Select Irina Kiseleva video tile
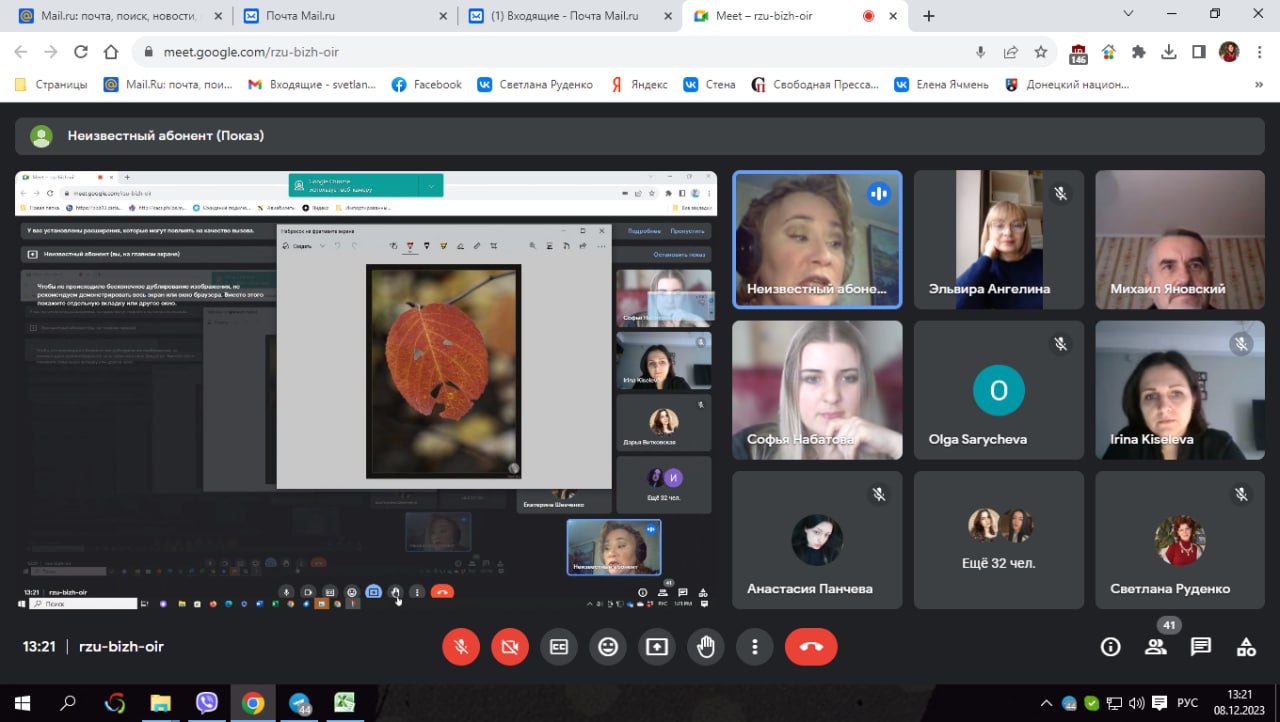 (1180, 390)
